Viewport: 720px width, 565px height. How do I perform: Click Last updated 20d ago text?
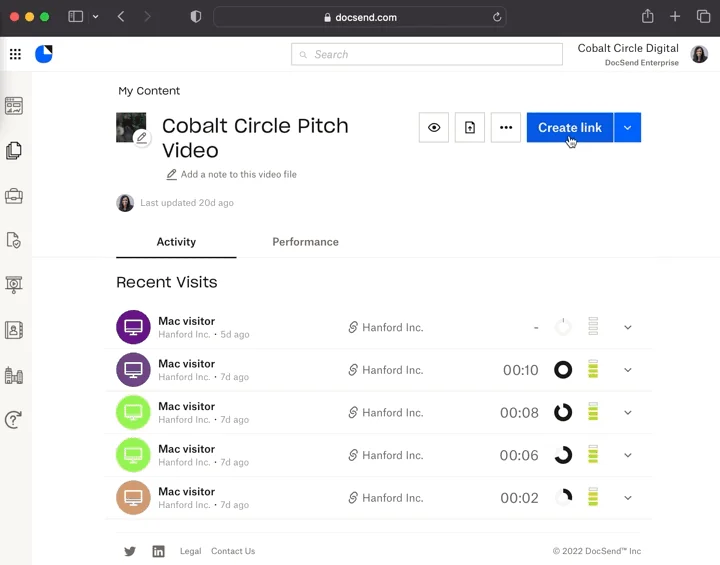[x=187, y=203]
